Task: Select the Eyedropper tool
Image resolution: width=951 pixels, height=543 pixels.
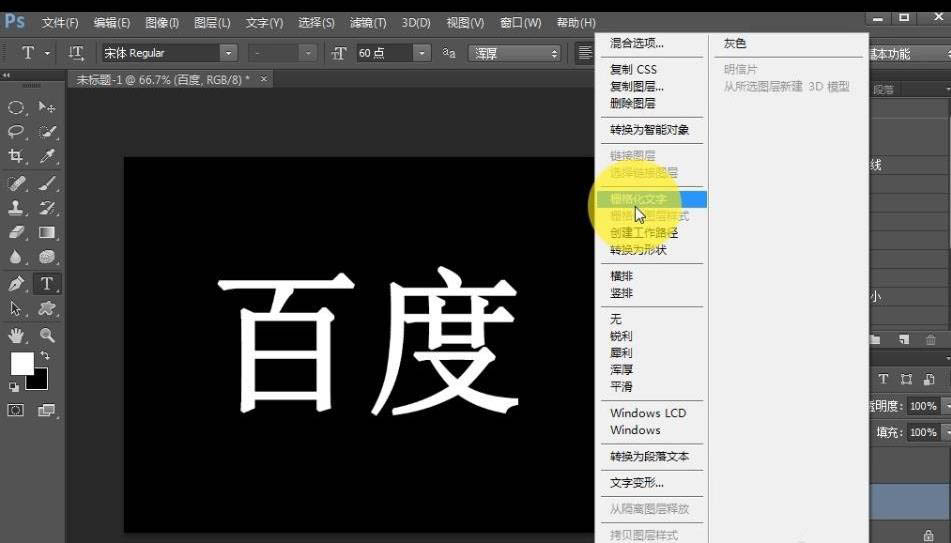Action: (47, 156)
